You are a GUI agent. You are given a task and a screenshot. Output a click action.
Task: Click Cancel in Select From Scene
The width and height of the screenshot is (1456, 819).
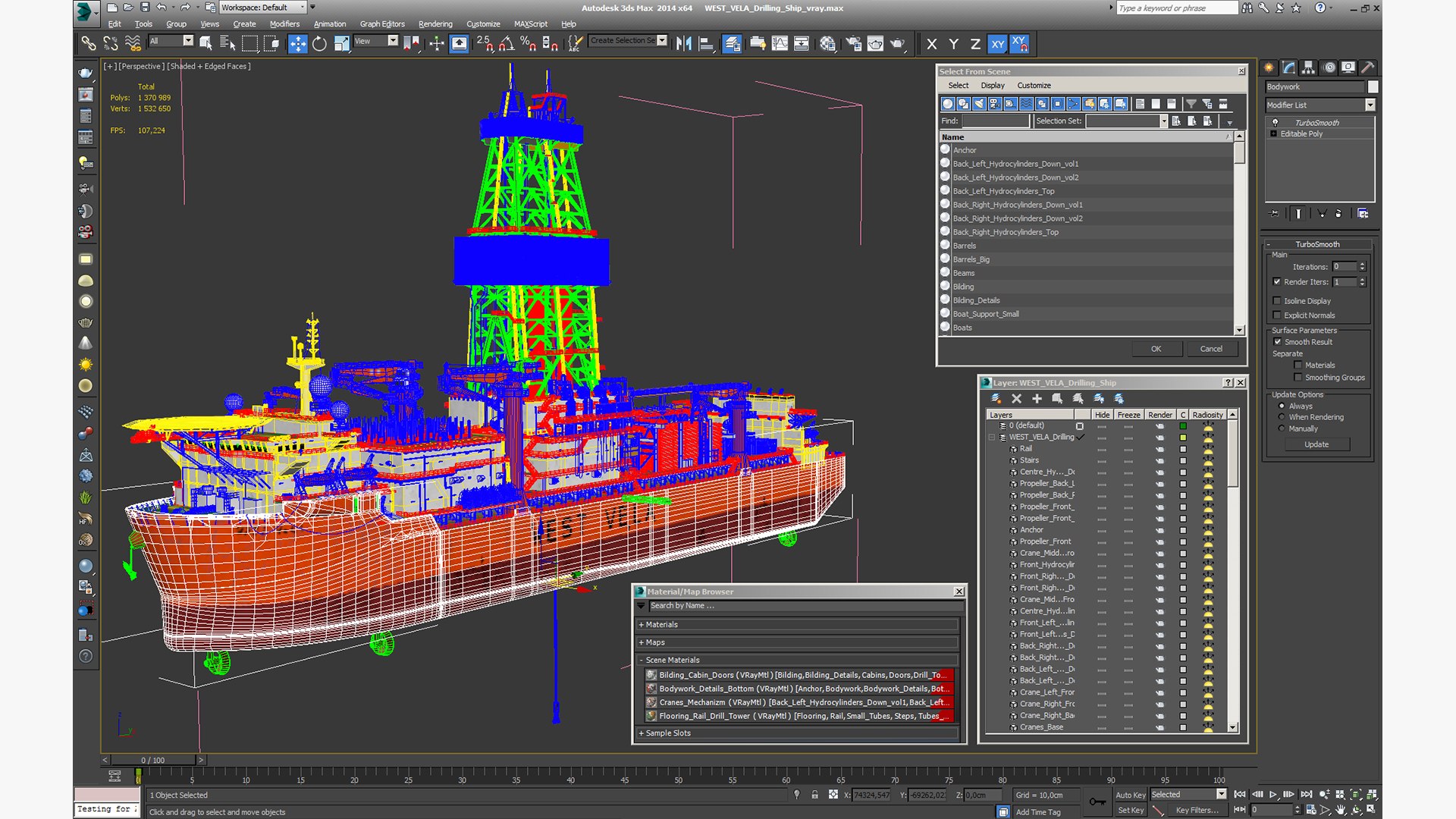(x=1211, y=349)
